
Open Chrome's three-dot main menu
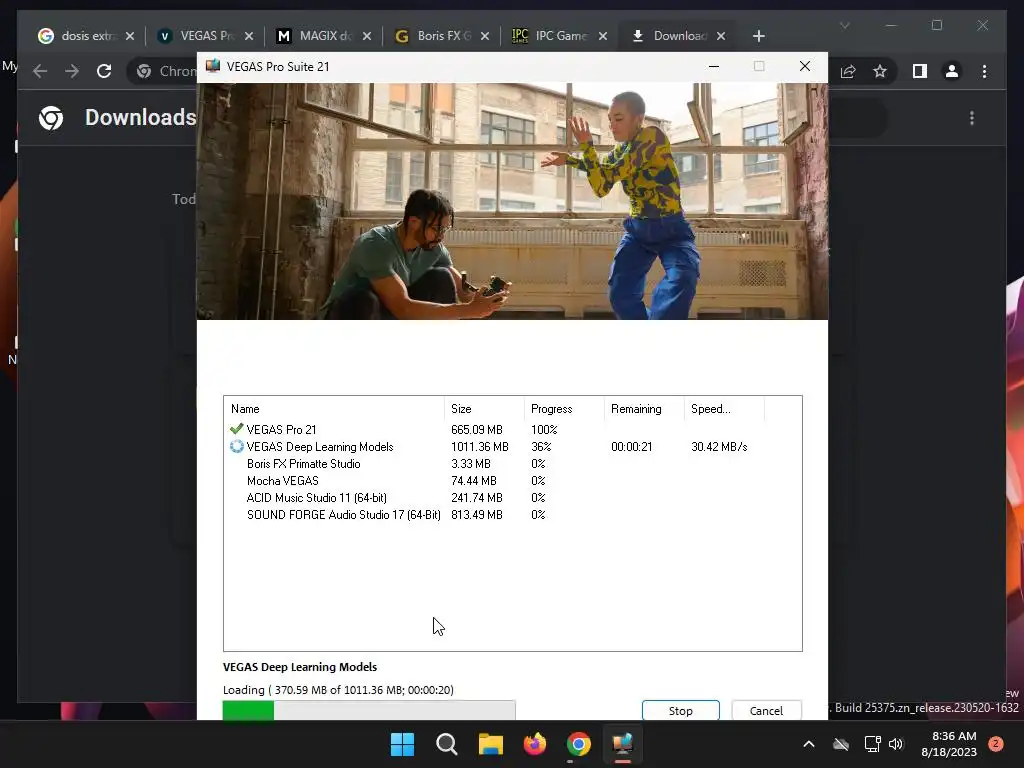click(984, 71)
